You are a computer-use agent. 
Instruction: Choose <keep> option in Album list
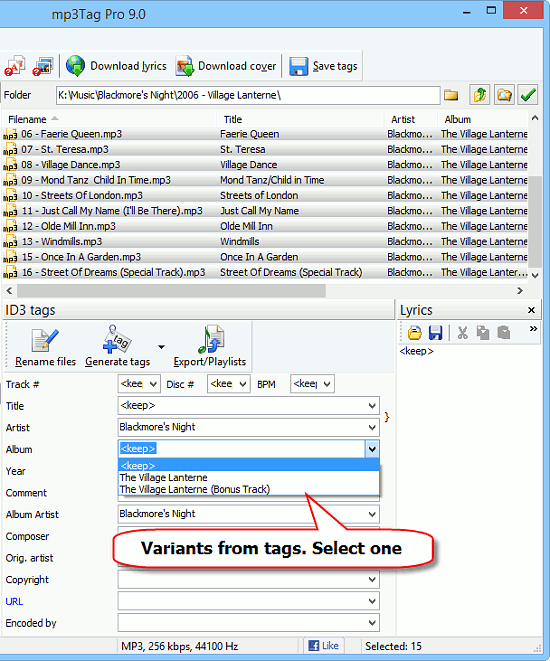pos(249,466)
